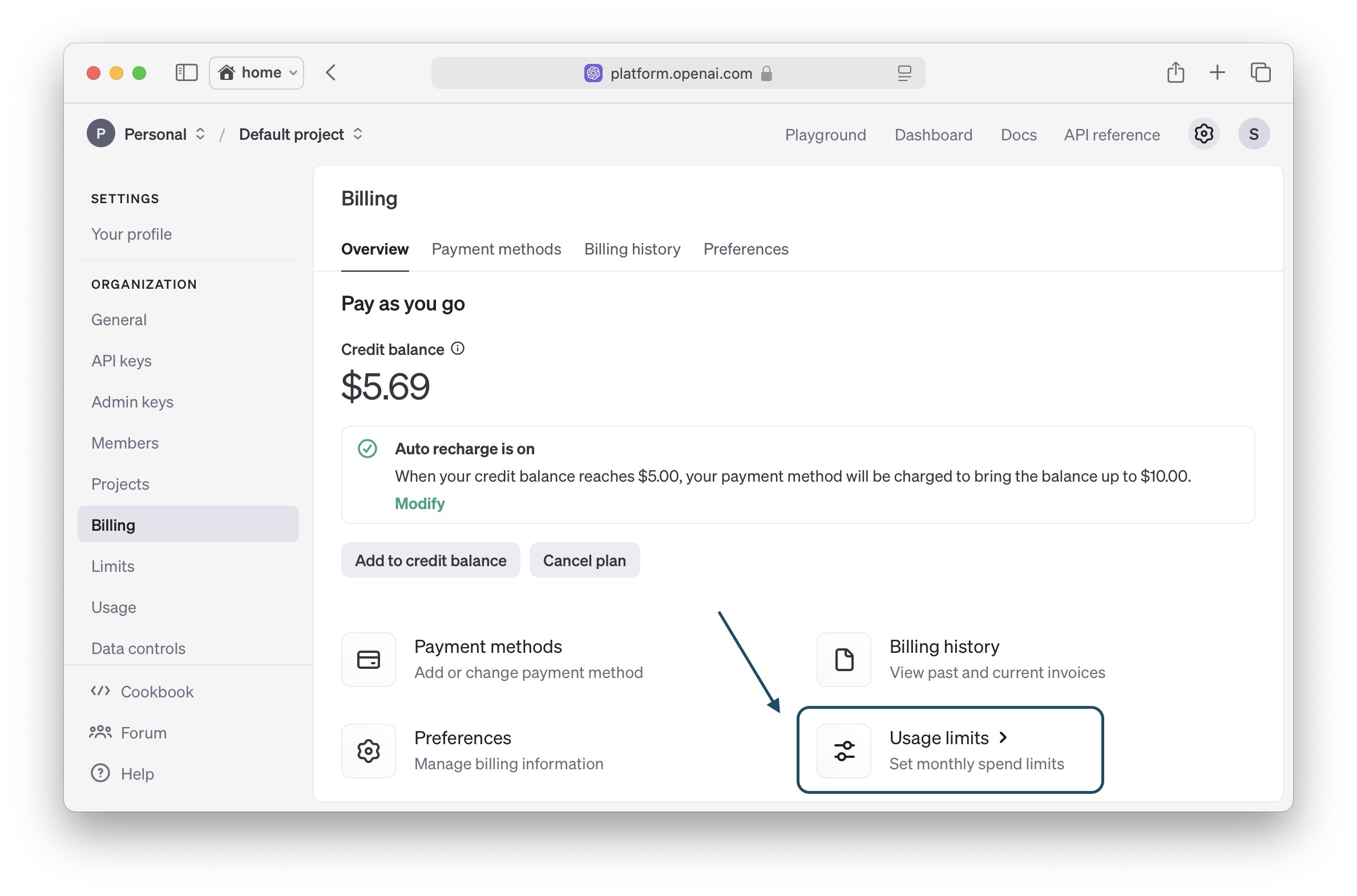Toggle auto recharge by clicking Modify
Screen dimensions: 1357x896
(419, 503)
